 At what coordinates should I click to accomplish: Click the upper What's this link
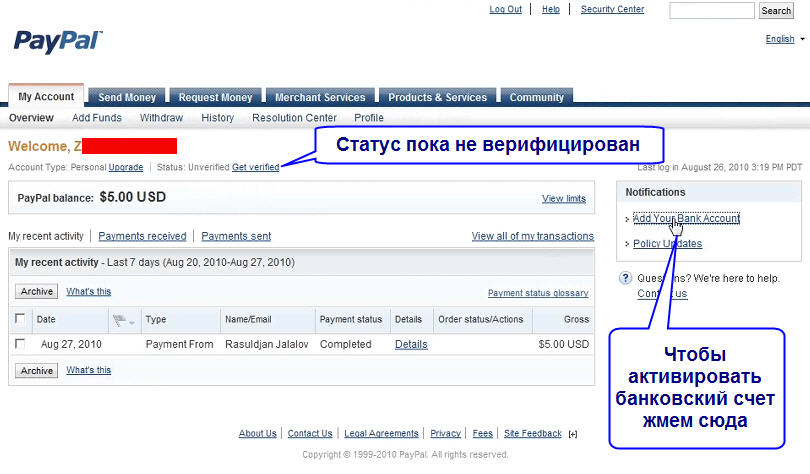click(x=88, y=291)
